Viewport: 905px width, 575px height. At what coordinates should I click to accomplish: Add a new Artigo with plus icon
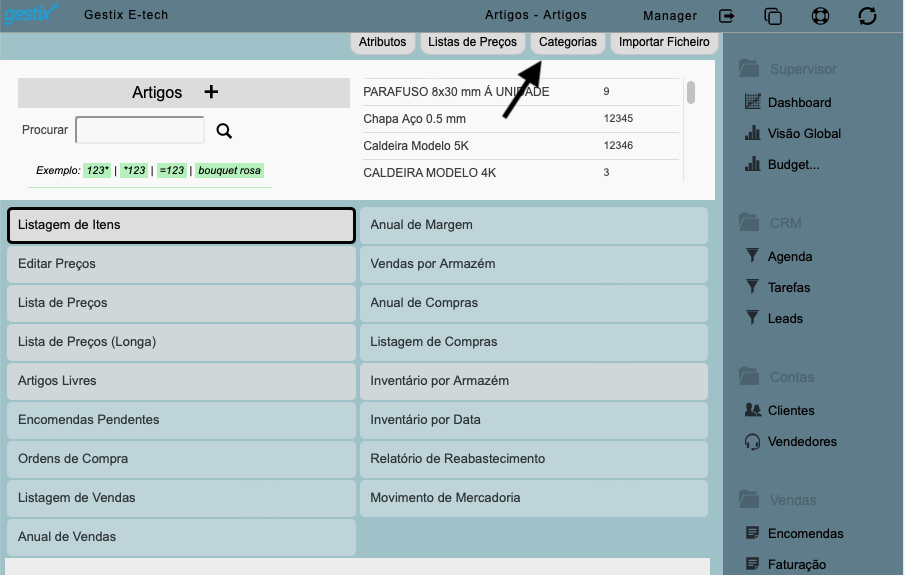[x=211, y=92]
